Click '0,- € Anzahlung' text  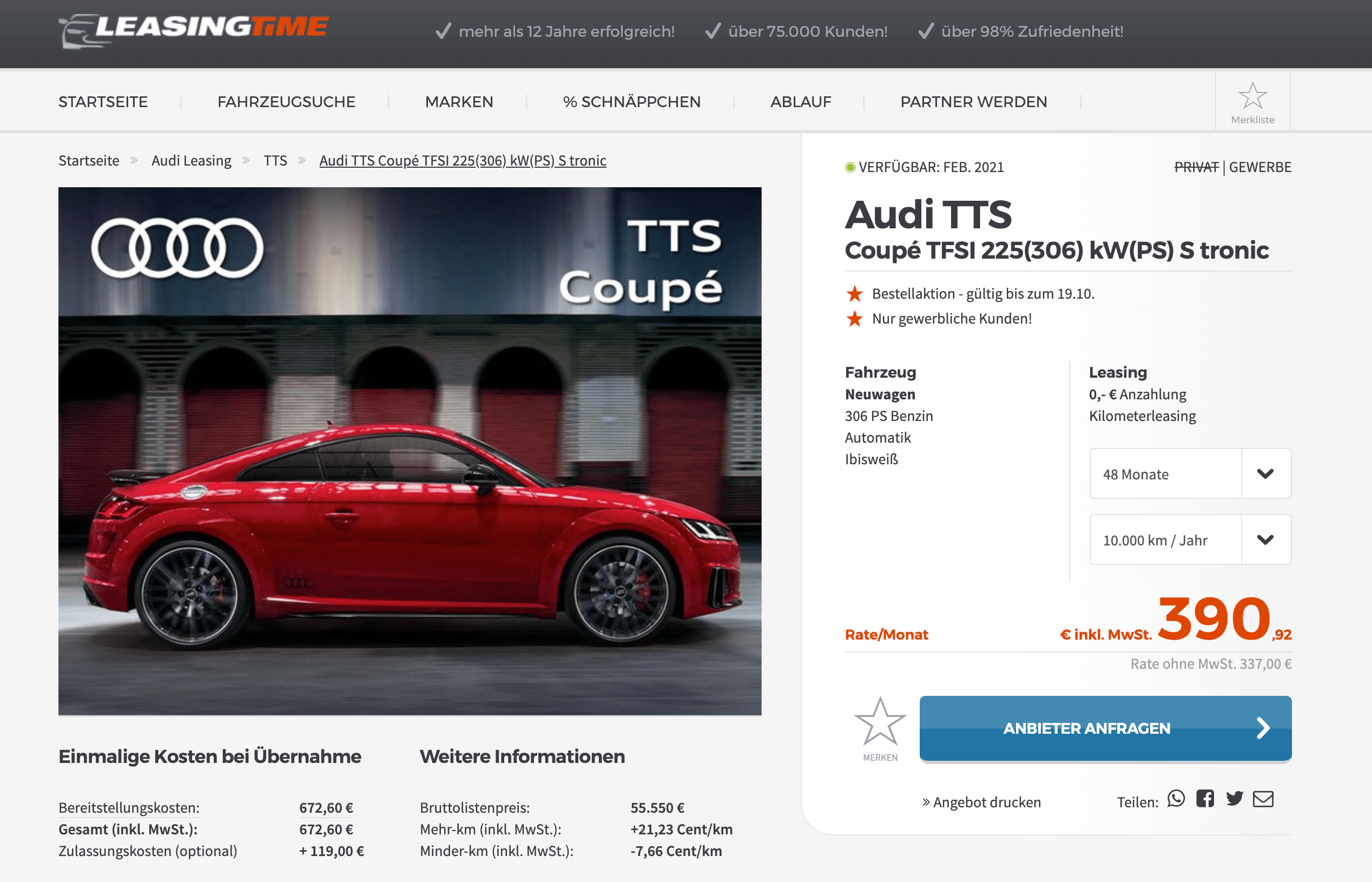click(1137, 394)
